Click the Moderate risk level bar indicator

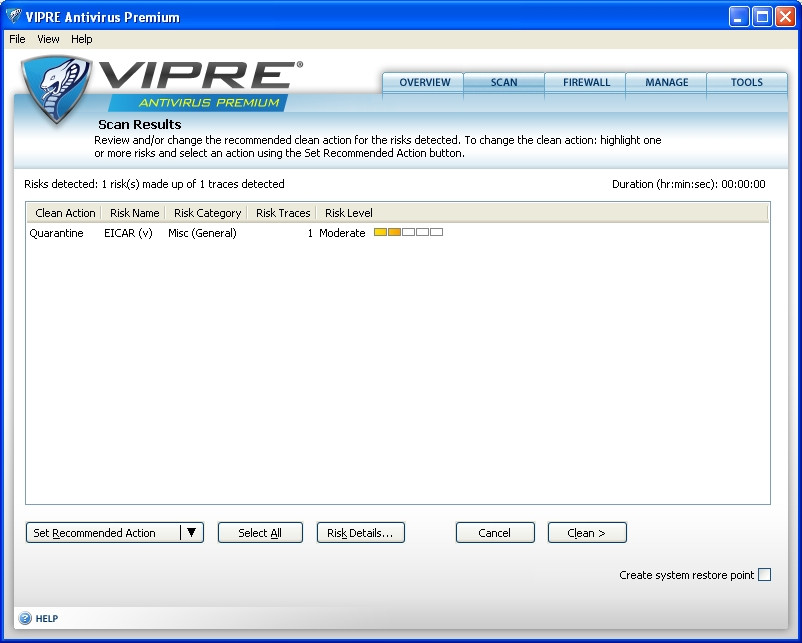[408, 232]
